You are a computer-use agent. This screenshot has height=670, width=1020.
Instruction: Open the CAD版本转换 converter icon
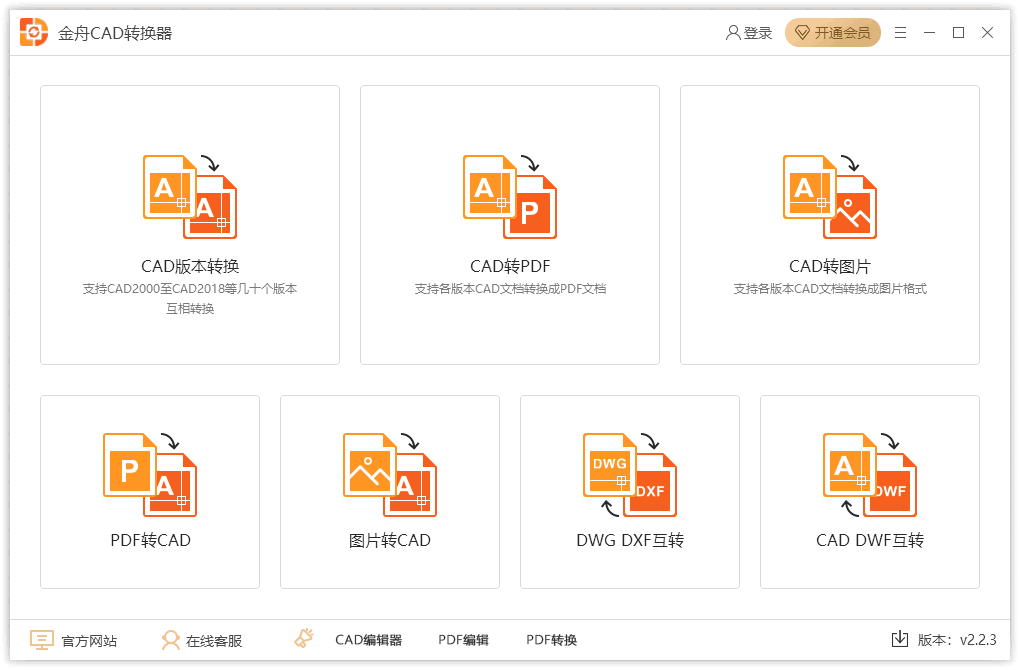pos(190,196)
